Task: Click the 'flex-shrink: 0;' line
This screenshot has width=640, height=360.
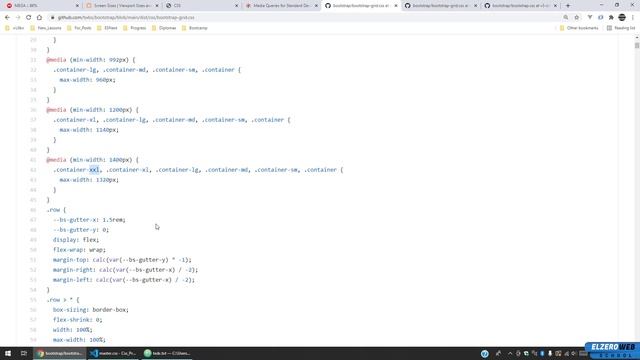Action: click(x=78, y=320)
